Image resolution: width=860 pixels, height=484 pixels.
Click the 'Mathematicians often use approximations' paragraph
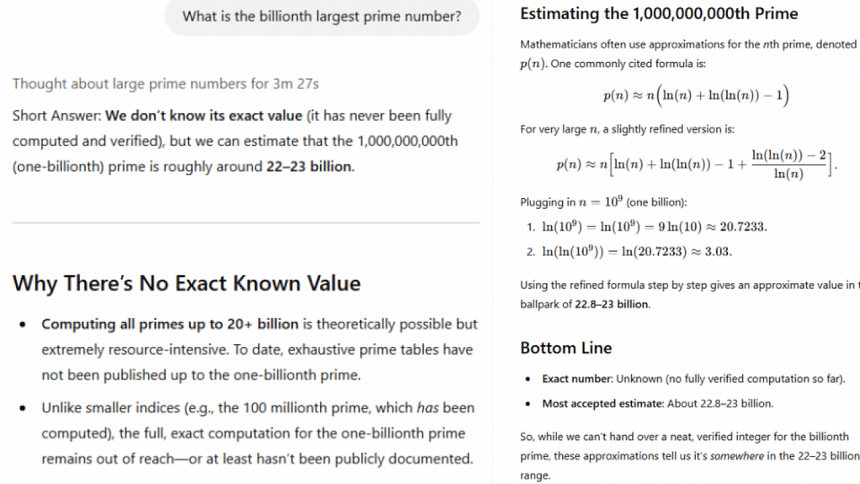(689, 54)
